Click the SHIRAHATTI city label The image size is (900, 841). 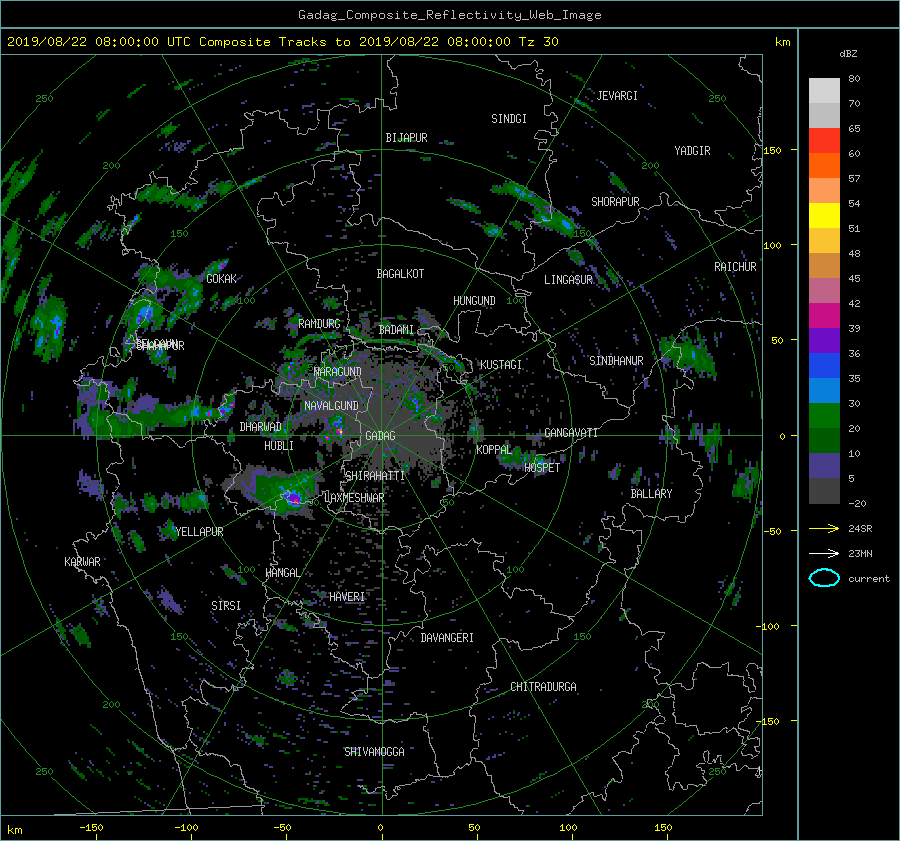tap(375, 476)
